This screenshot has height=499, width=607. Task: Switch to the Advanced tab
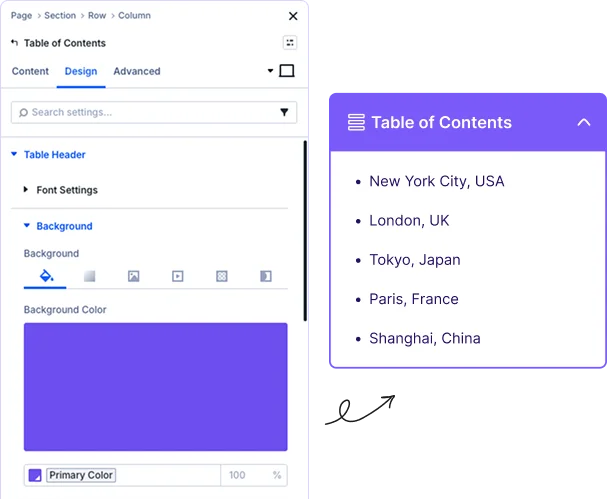coord(137,72)
